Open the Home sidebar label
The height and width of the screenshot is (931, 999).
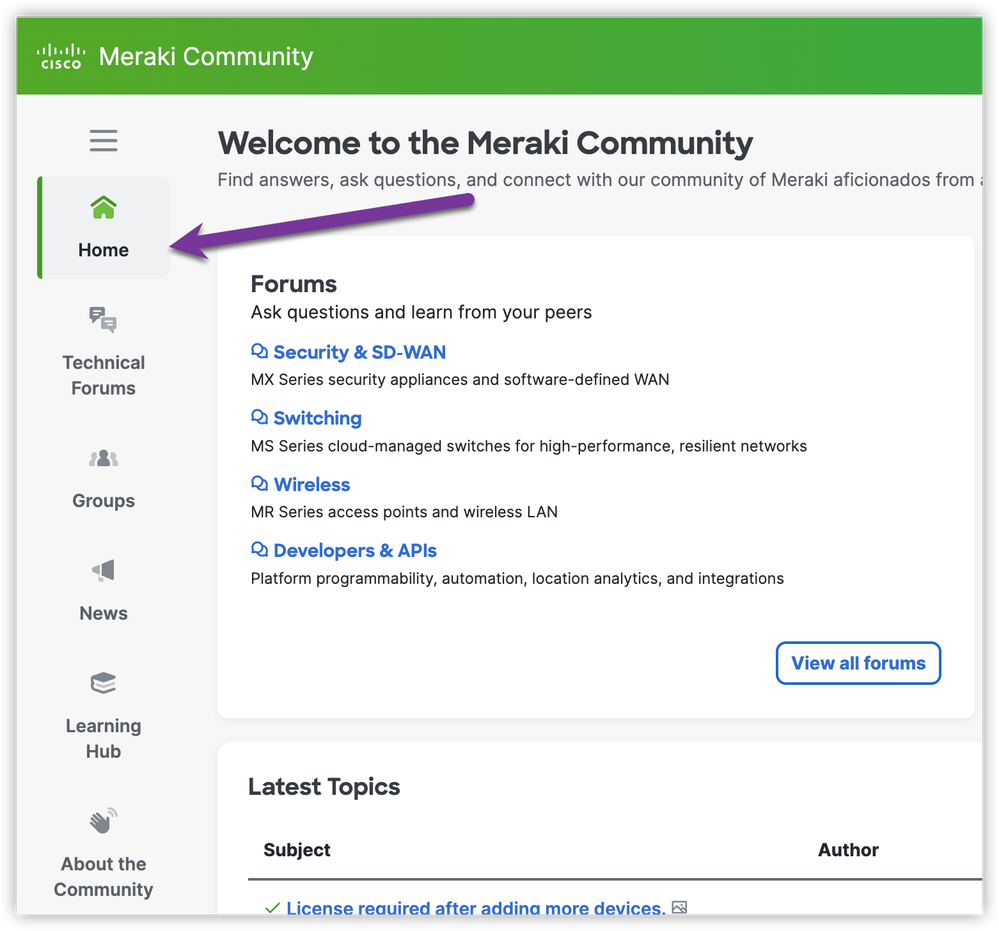pyautogui.click(x=103, y=250)
